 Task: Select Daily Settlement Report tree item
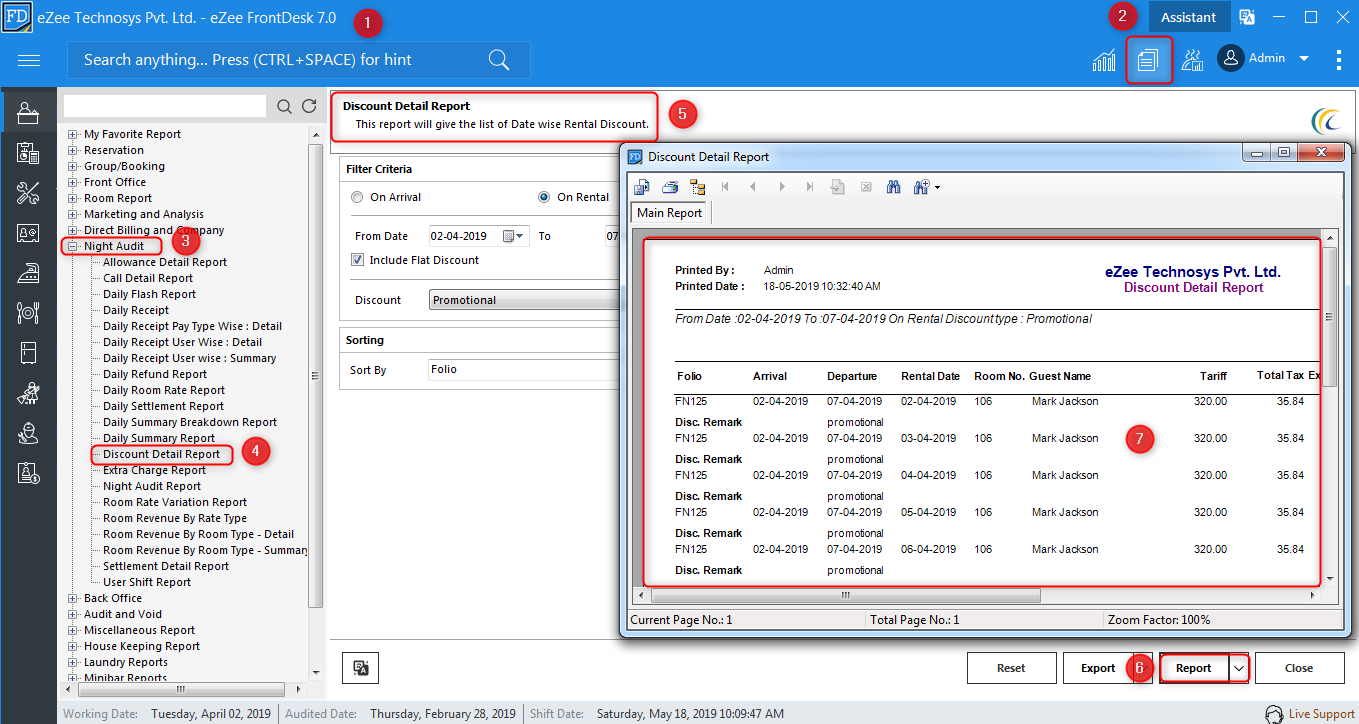coord(164,406)
